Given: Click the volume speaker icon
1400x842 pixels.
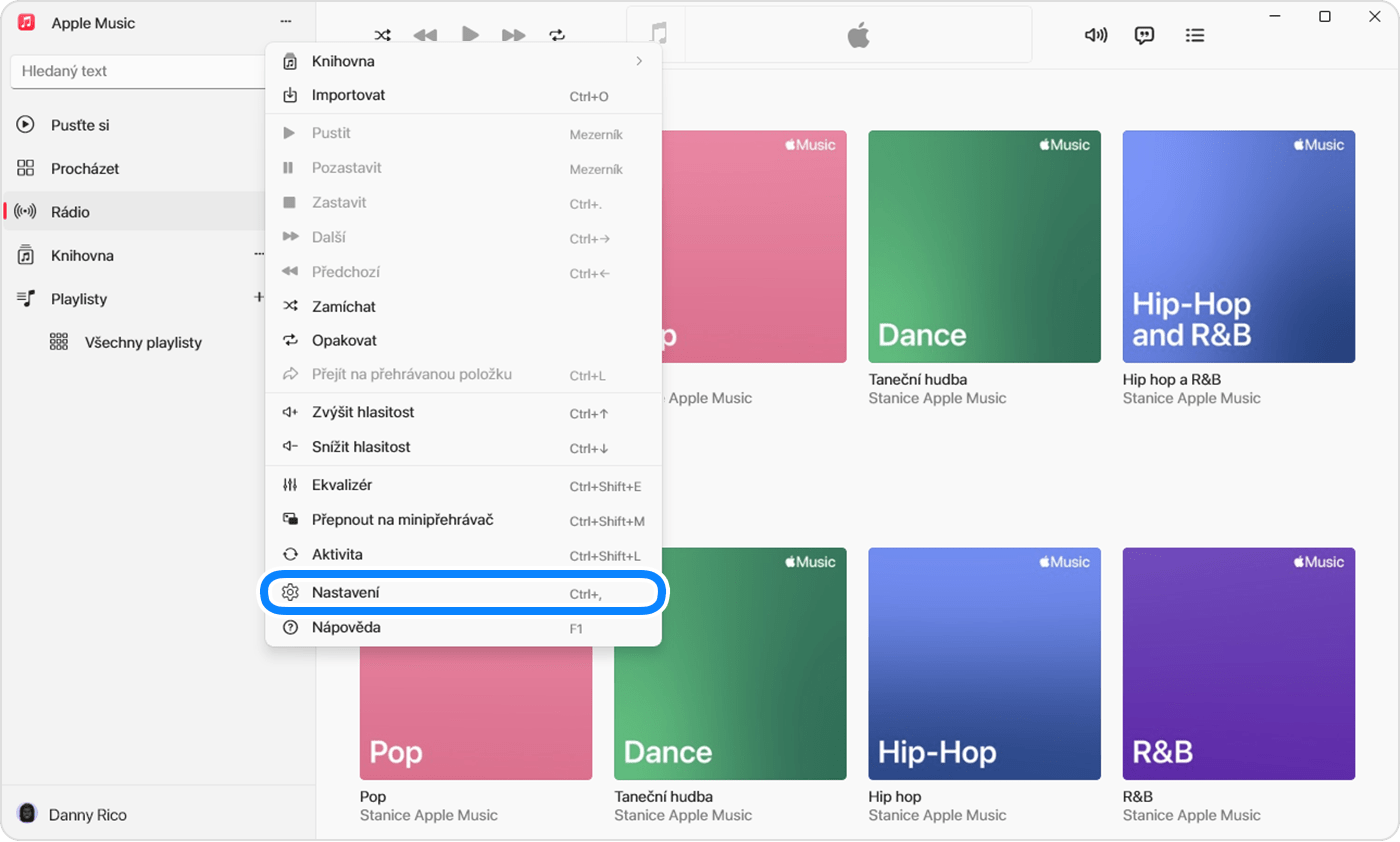Looking at the screenshot, I should pos(1096,35).
